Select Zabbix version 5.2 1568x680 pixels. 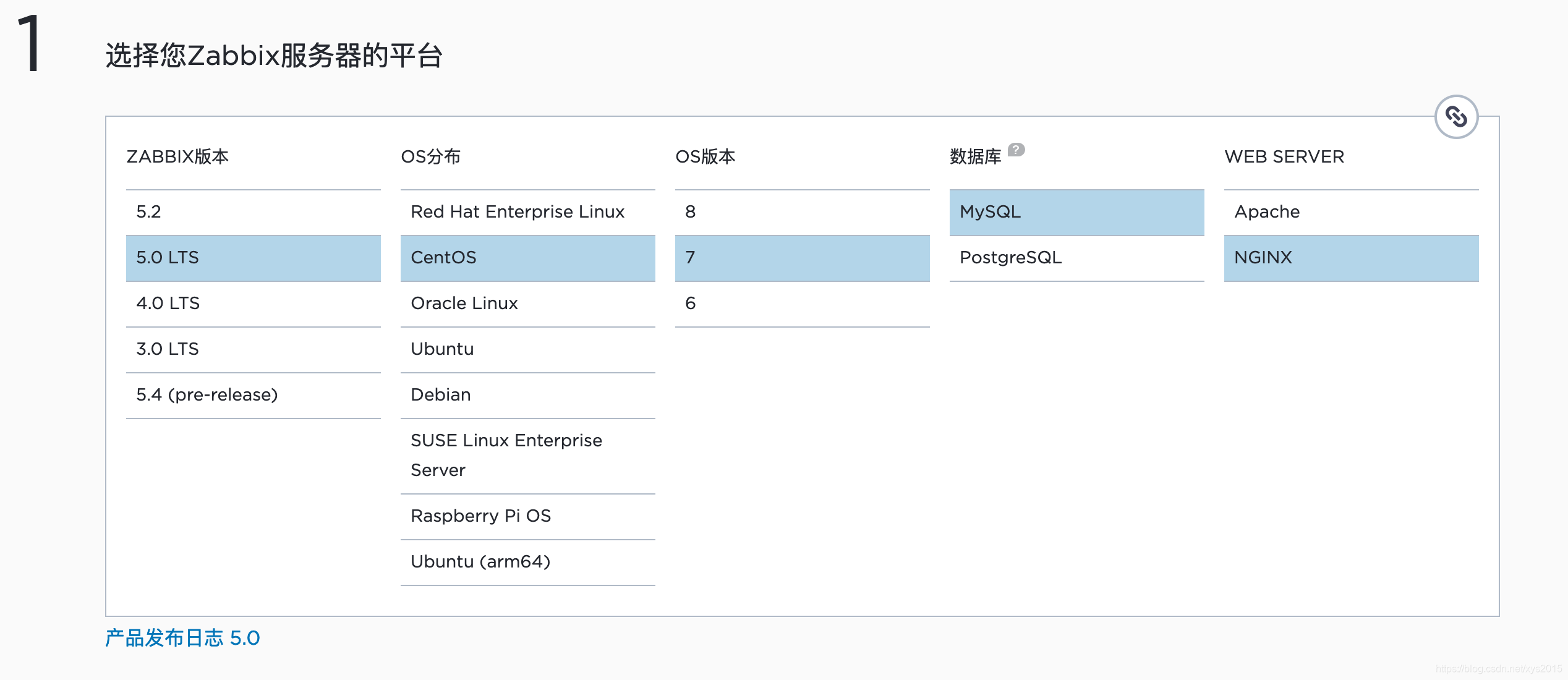(254, 212)
